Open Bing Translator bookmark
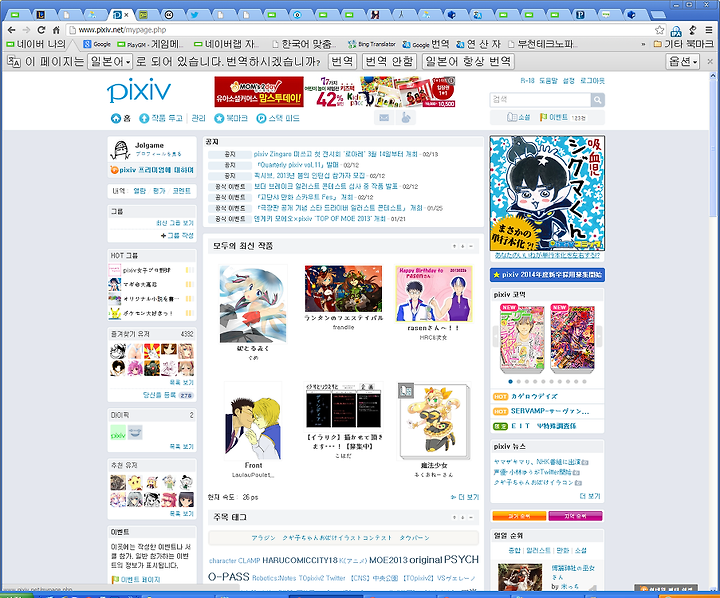Viewport: 720px width, 598px height. point(371,44)
